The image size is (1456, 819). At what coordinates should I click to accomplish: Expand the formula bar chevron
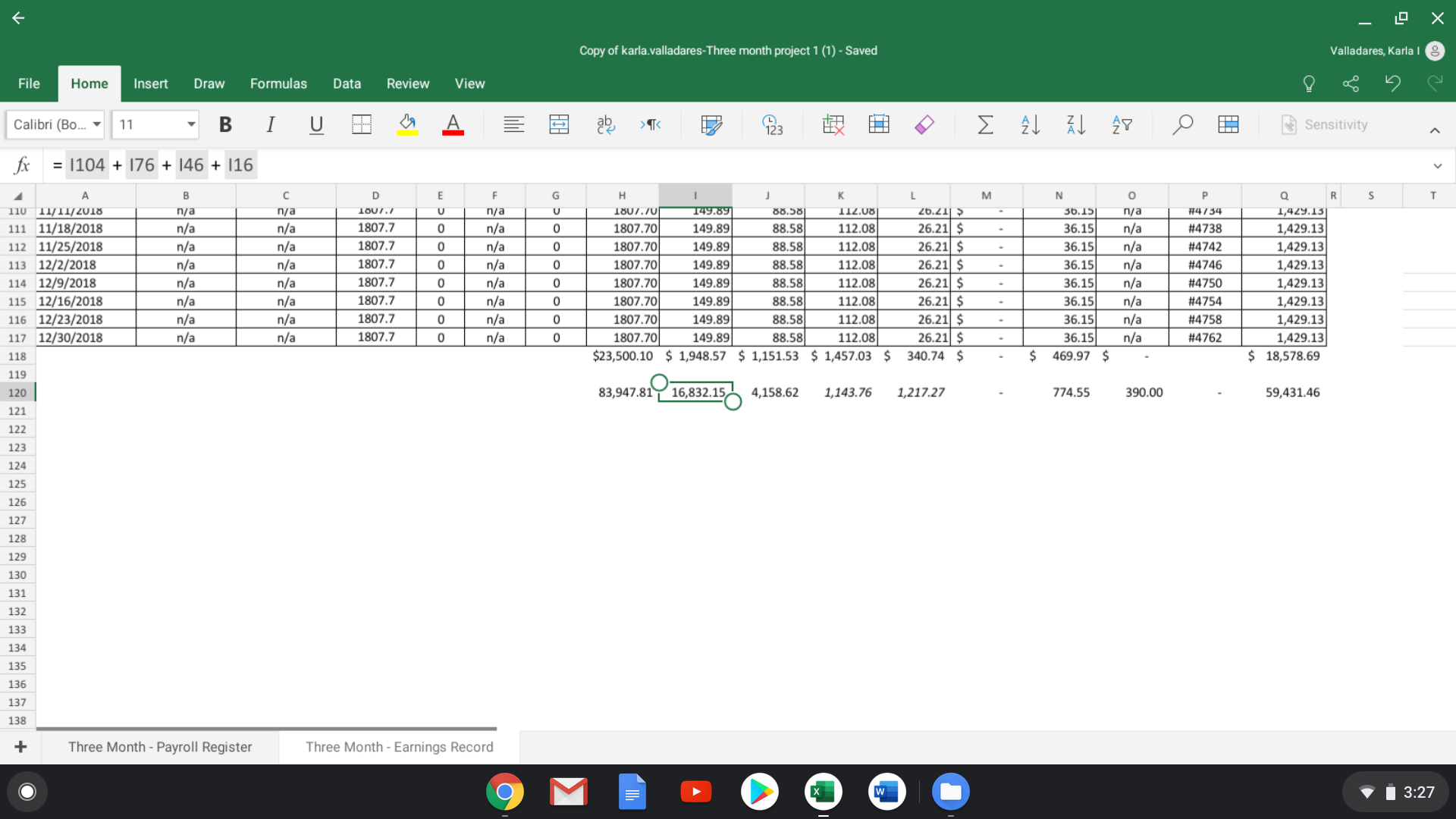click(1438, 165)
